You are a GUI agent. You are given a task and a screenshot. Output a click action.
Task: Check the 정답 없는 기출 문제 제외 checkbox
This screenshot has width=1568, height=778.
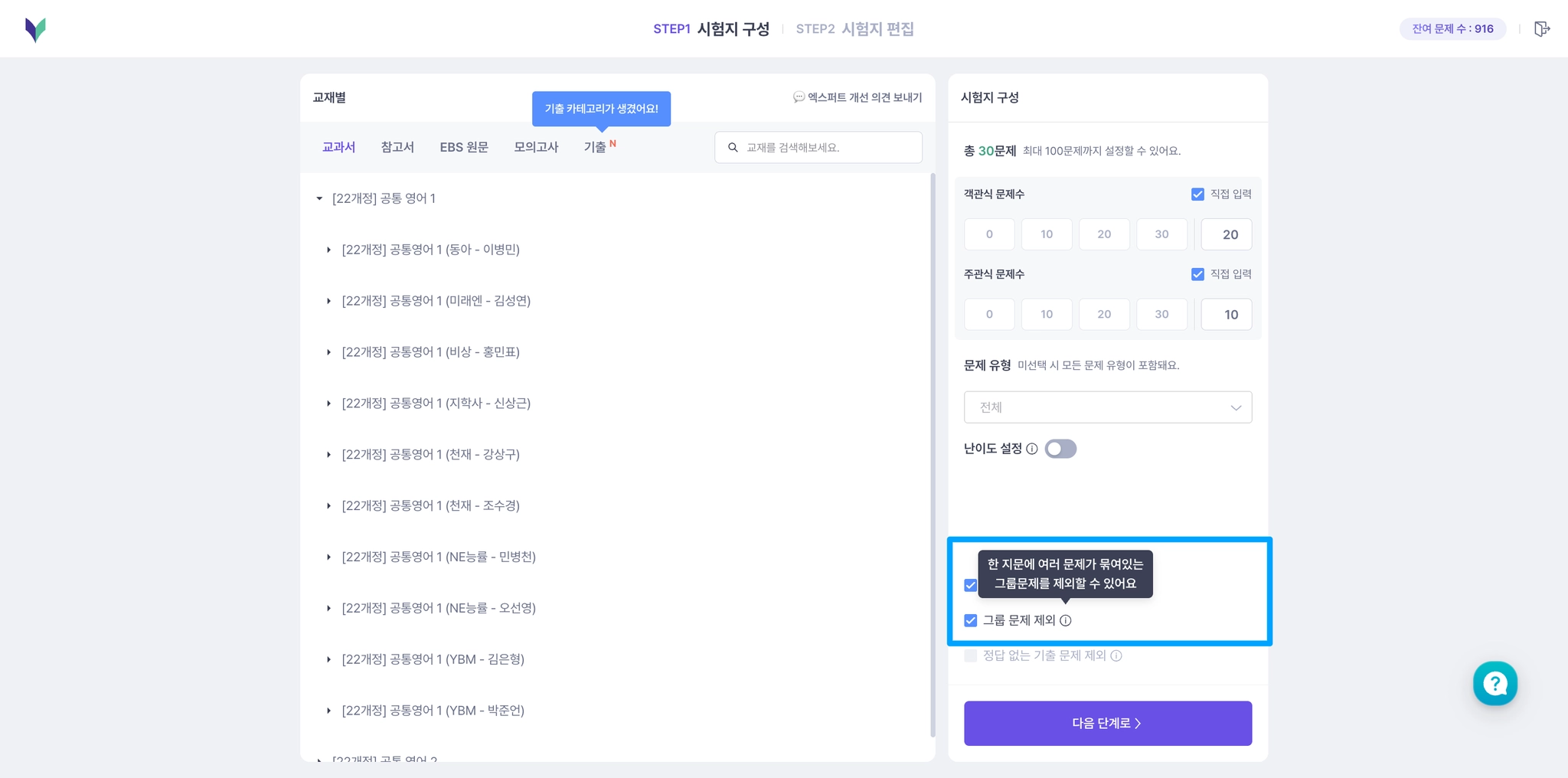click(971, 655)
